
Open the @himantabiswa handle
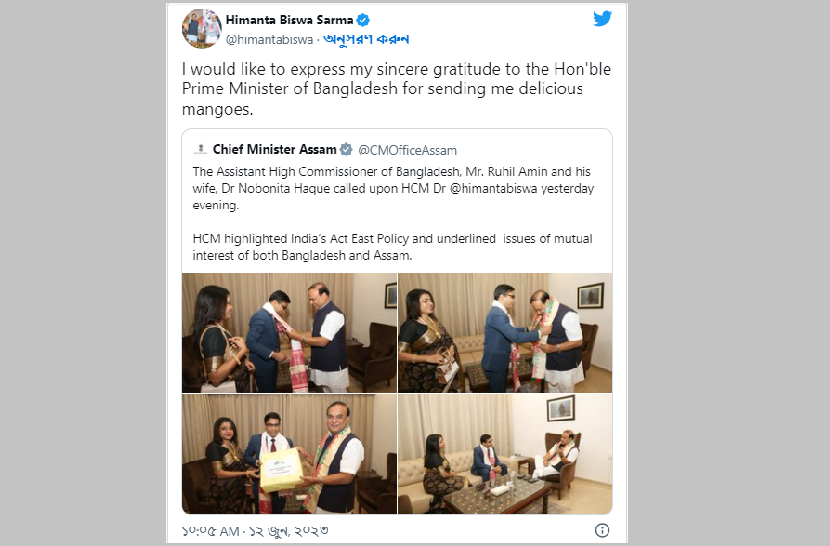point(269,40)
